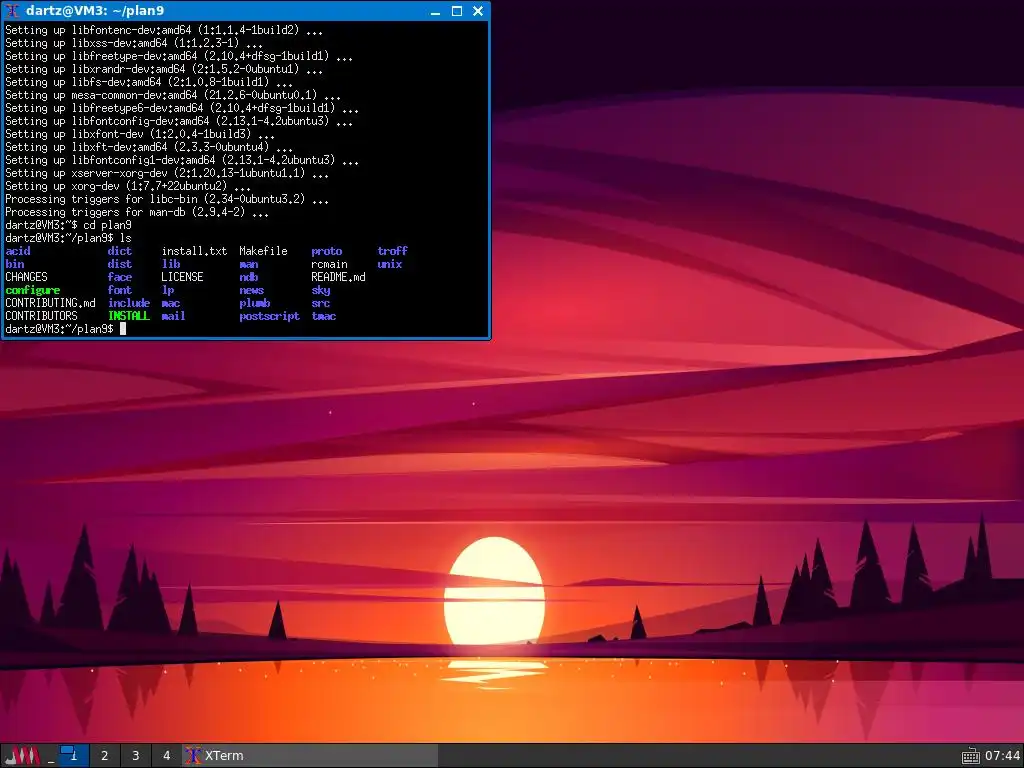The height and width of the screenshot is (768, 1024).
Task: Click the 'mail' directory name
Action: (173, 316)
